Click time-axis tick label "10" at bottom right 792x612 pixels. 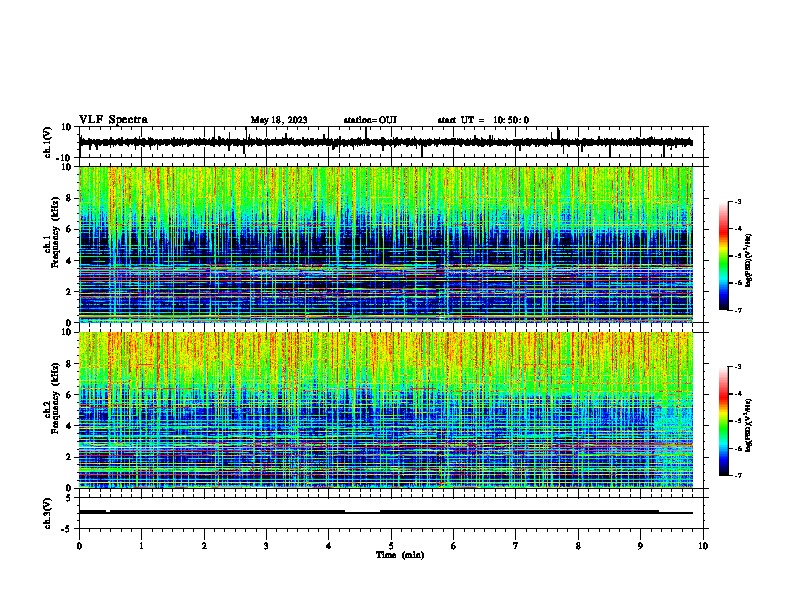pyautogui.click(x=703, y=546)
